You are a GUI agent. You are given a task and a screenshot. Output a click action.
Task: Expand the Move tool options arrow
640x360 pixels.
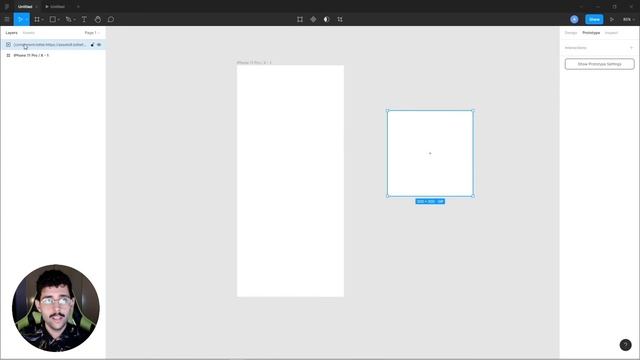tap(27, 20)
